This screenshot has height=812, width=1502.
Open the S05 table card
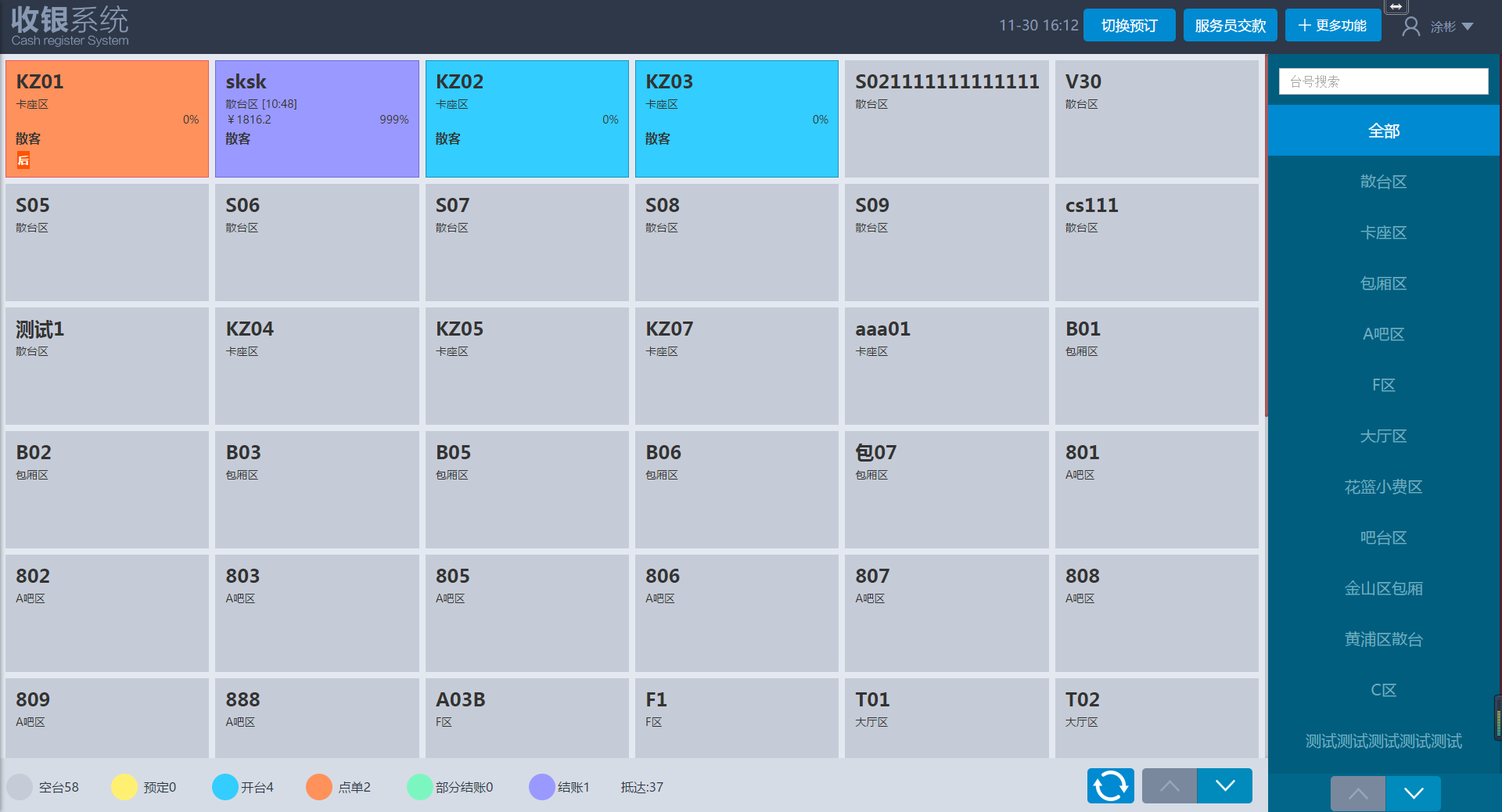pyautogui.click(x=107, y=243)
